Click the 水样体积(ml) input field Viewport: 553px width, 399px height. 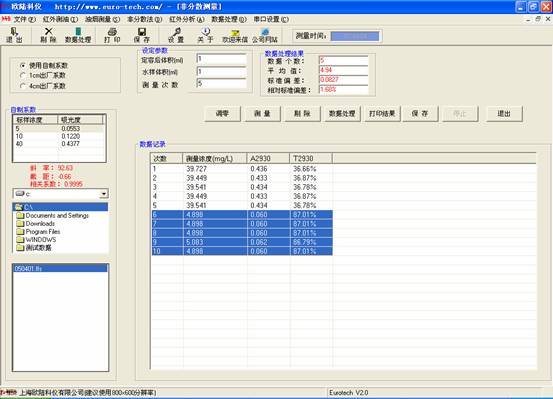(x=221, y=72)
